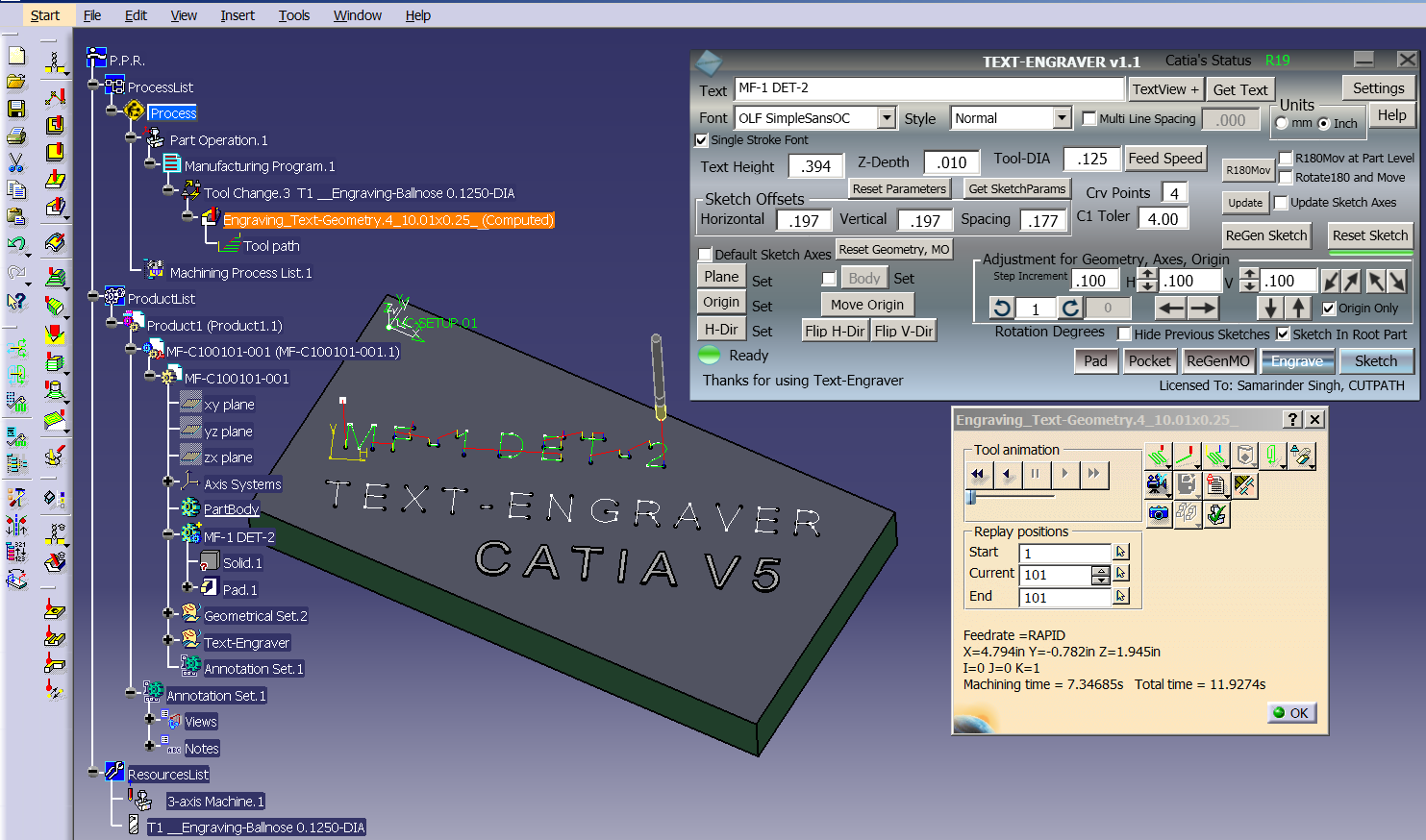Click the tool animation slider handle
The width and height of the screenshot is (1426, 840).
click(x=972, y=497)
